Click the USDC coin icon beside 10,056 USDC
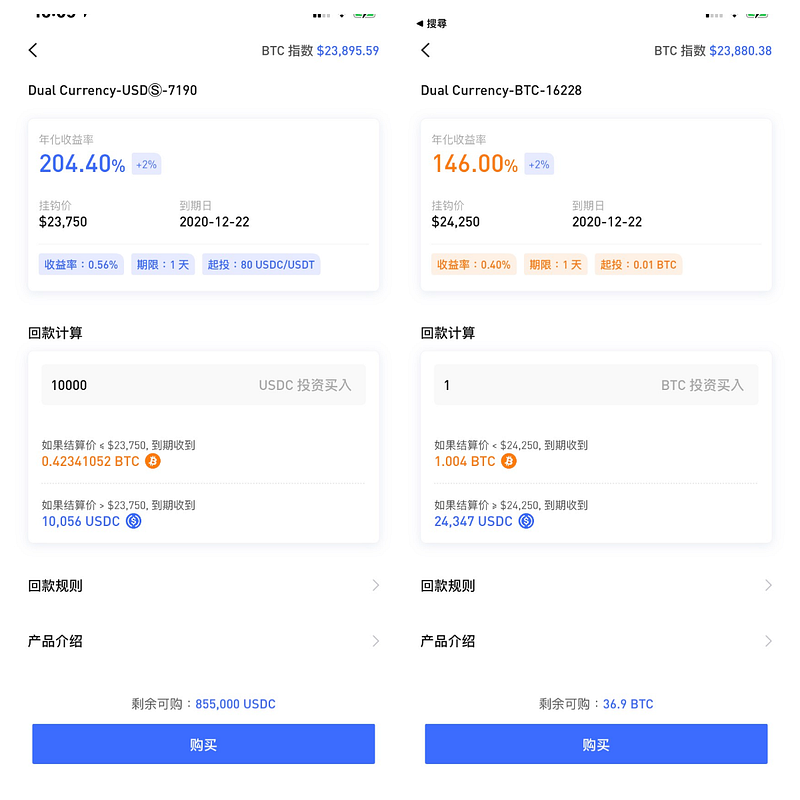The height and width of the screenshot is (800, 800). coord(134,521)
